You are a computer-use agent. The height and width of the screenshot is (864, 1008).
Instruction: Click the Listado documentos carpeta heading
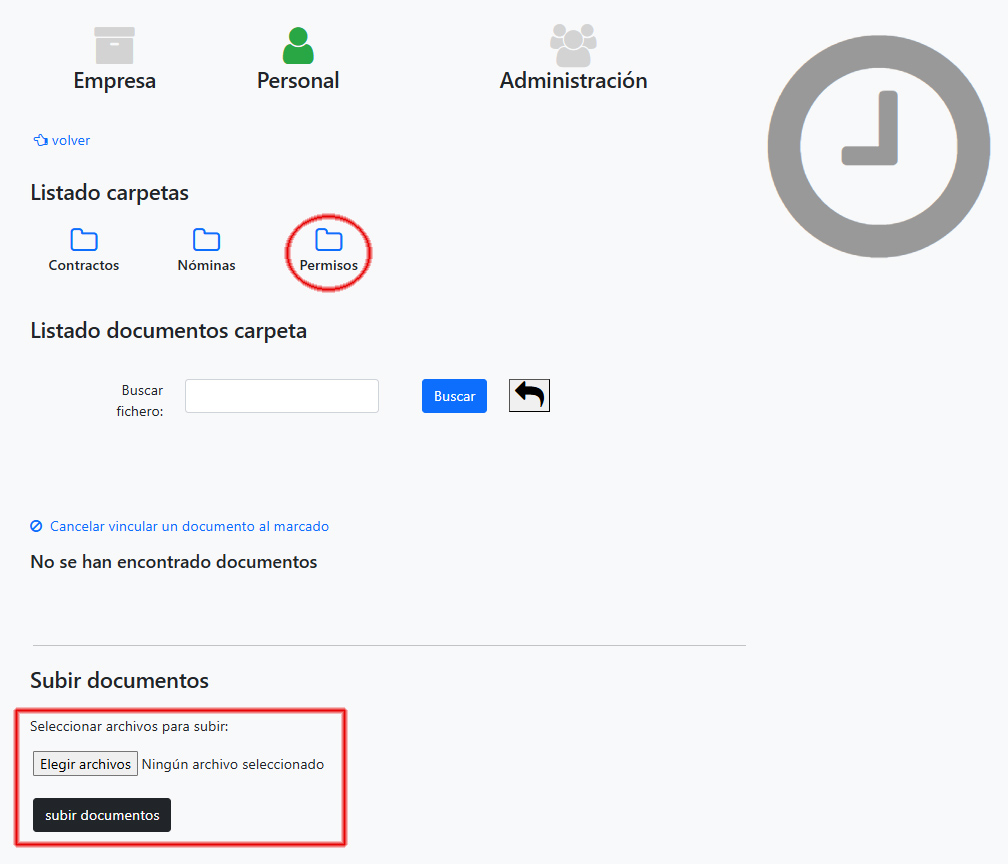pos(168,330)
